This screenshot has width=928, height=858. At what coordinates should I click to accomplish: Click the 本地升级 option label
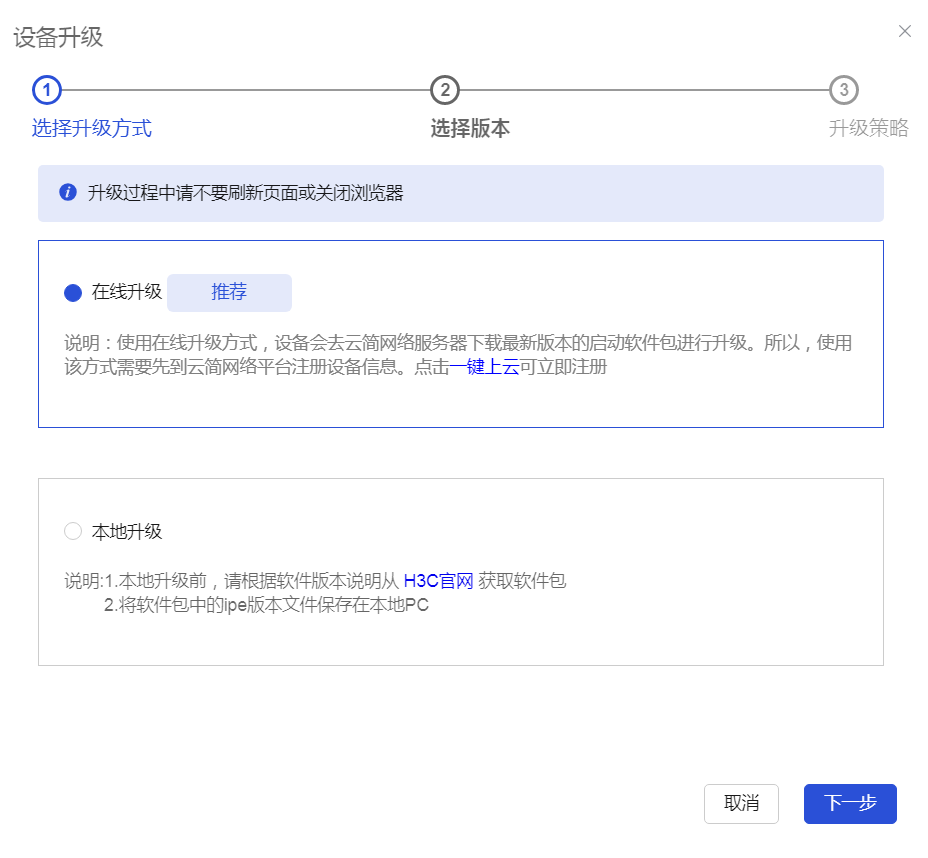click(127, 531)
